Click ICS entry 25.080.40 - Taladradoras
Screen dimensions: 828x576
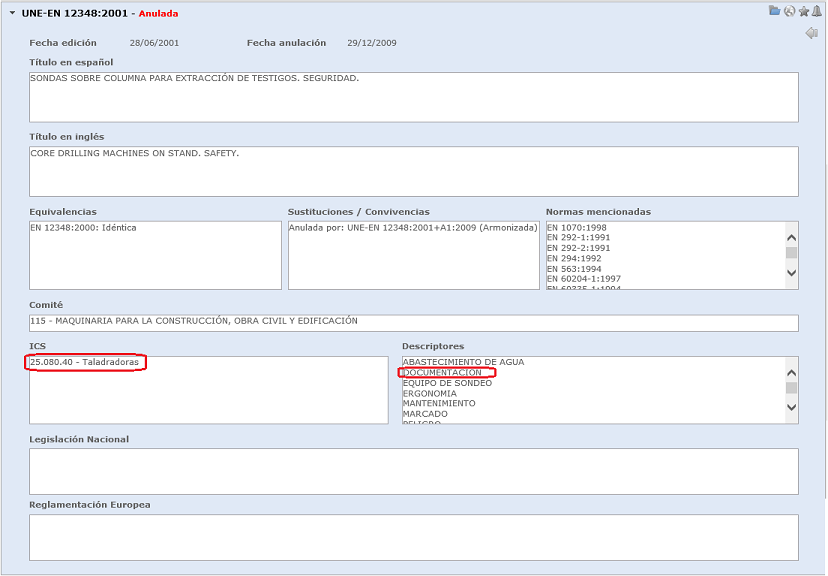(x=84, y=362)
